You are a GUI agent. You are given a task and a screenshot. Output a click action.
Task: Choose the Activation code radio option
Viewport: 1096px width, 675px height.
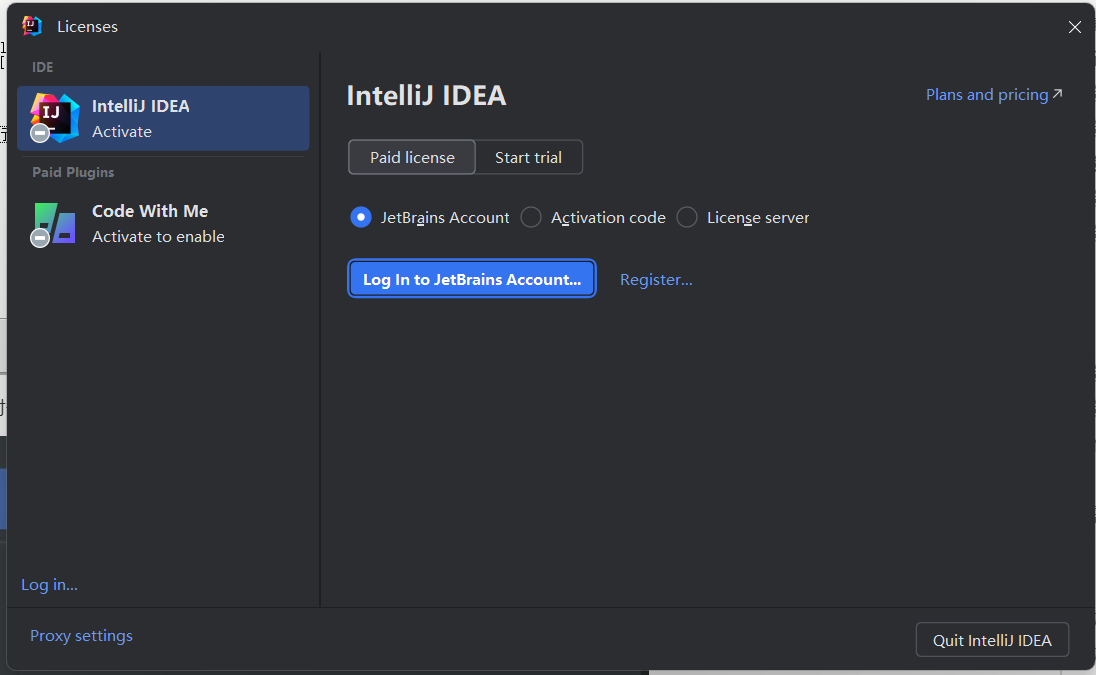tap(531, 217)
